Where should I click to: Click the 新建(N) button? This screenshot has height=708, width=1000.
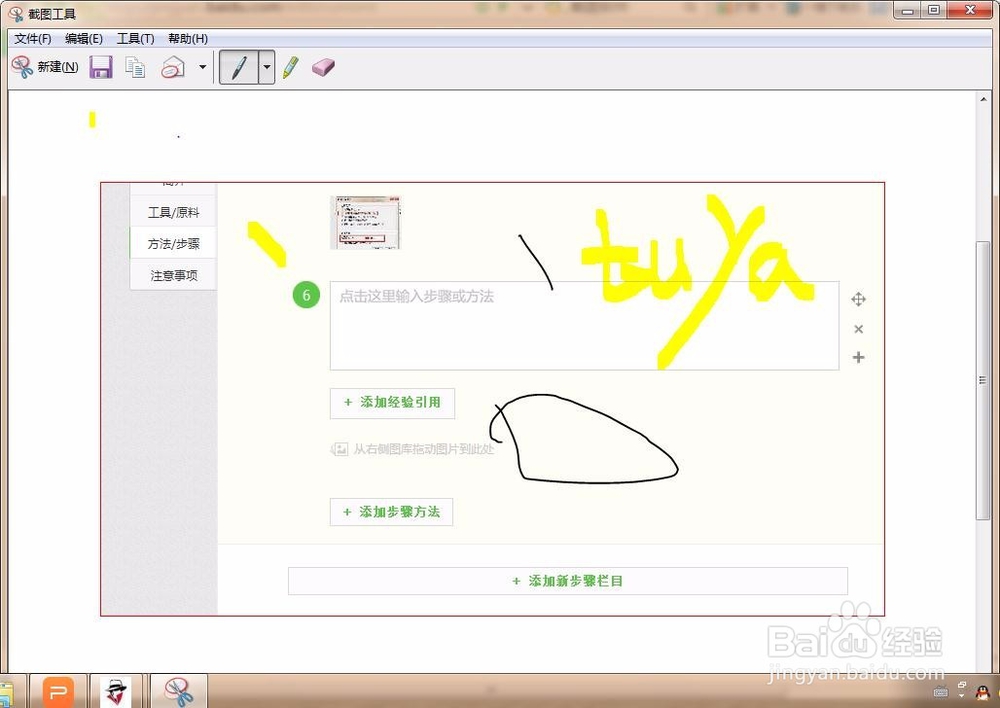point(45,66)
